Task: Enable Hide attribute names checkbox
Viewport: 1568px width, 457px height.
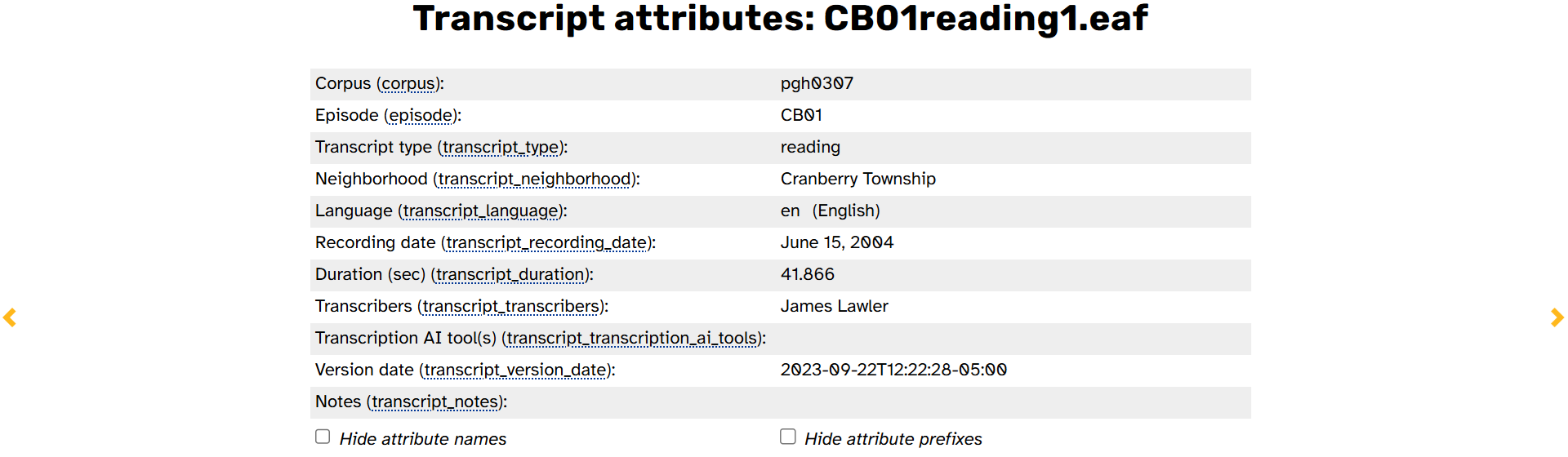Action: point(323,437)
